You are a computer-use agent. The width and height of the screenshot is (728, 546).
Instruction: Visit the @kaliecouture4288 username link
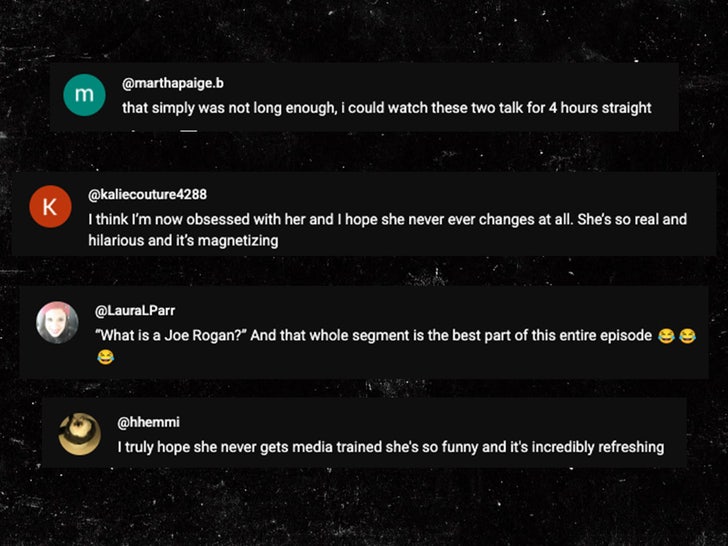pyautogui.click(x=147, y=194)
